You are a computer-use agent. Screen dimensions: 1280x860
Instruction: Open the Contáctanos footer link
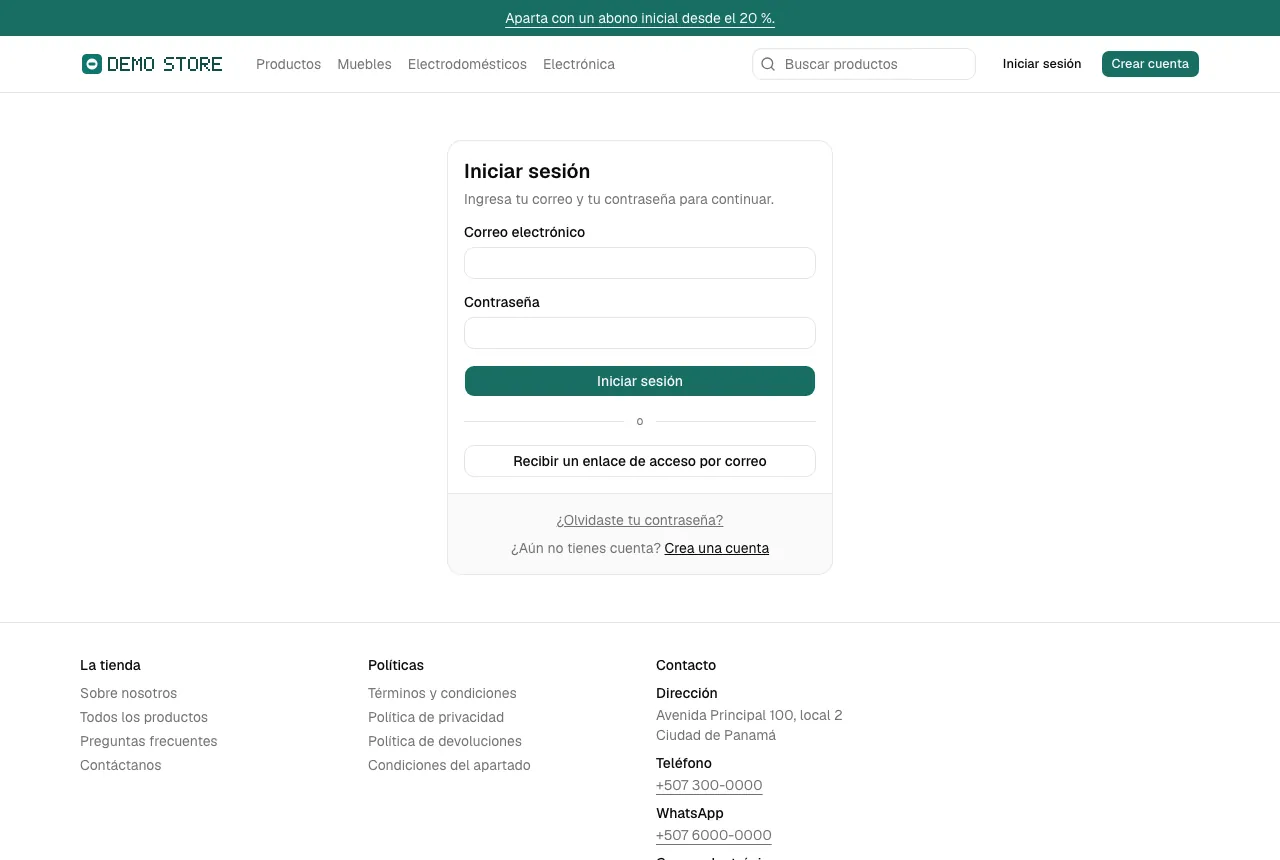(x=120, y=765)
